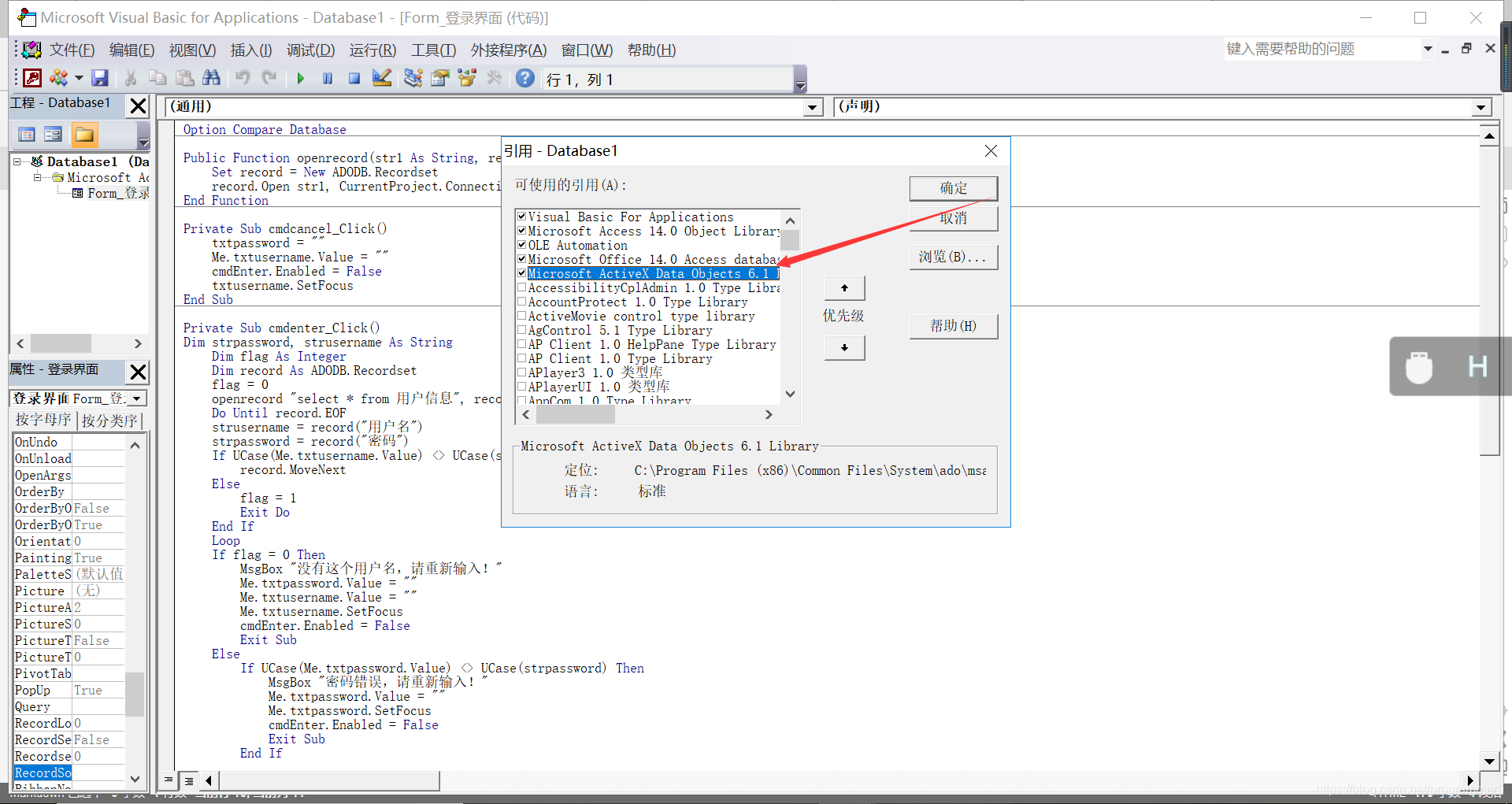Viewport: 1512px width, 804px height.
Task: Click the Redo arrow icon
Action: (269, 78)
